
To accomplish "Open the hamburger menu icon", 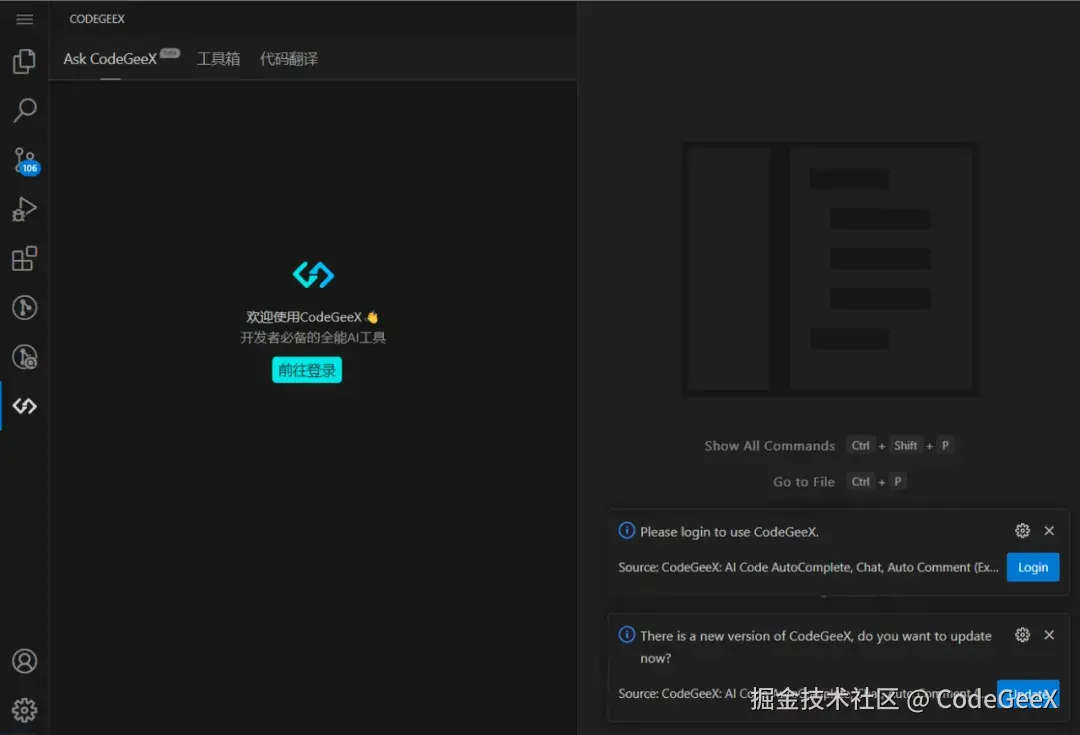I will [24, 19].
